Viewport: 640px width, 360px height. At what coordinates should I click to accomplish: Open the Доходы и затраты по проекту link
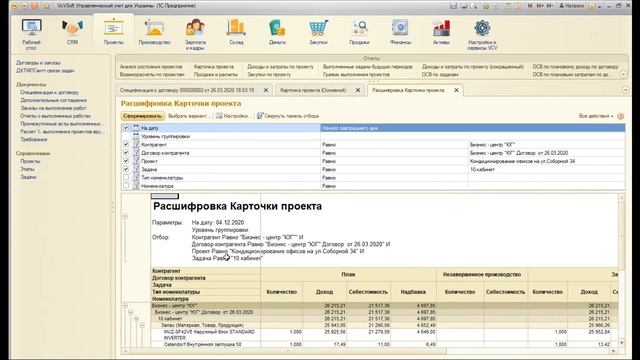pyautogui.click(x=280, y=67)
